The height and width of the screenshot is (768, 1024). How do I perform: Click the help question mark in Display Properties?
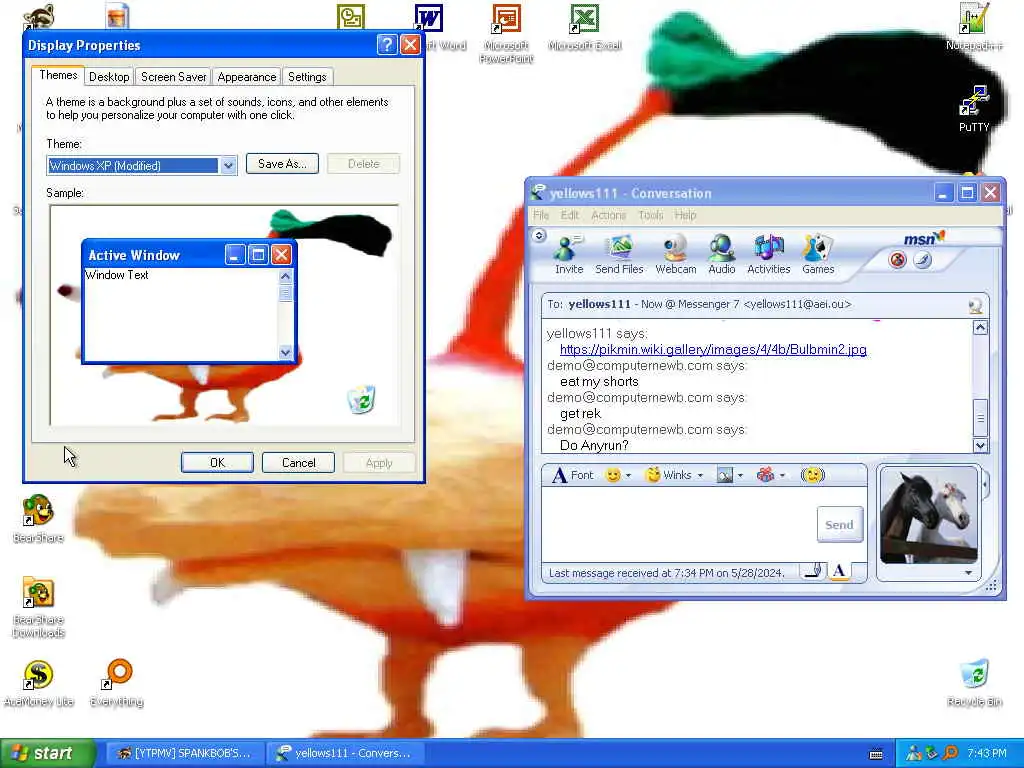(387, 44)
